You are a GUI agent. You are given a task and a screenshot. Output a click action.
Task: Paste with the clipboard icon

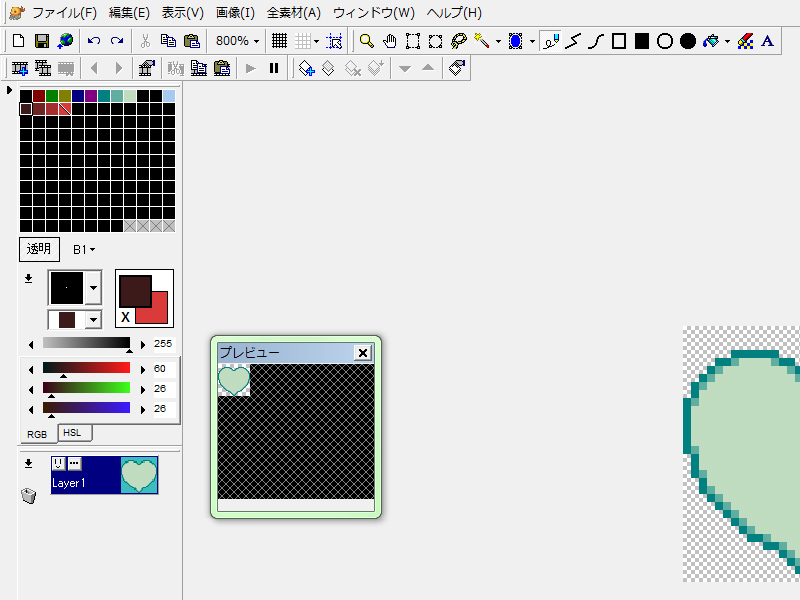pyautogui.click(x=191, y=41)
